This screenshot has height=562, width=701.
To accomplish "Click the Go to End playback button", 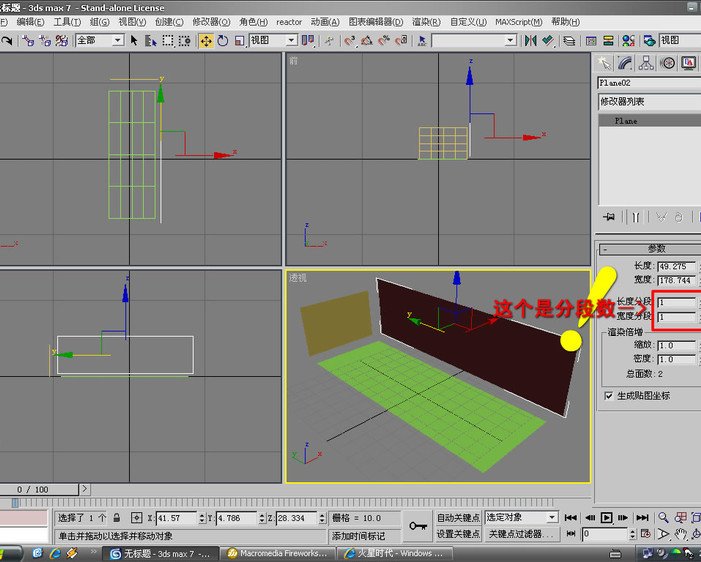I will [642, 518].
